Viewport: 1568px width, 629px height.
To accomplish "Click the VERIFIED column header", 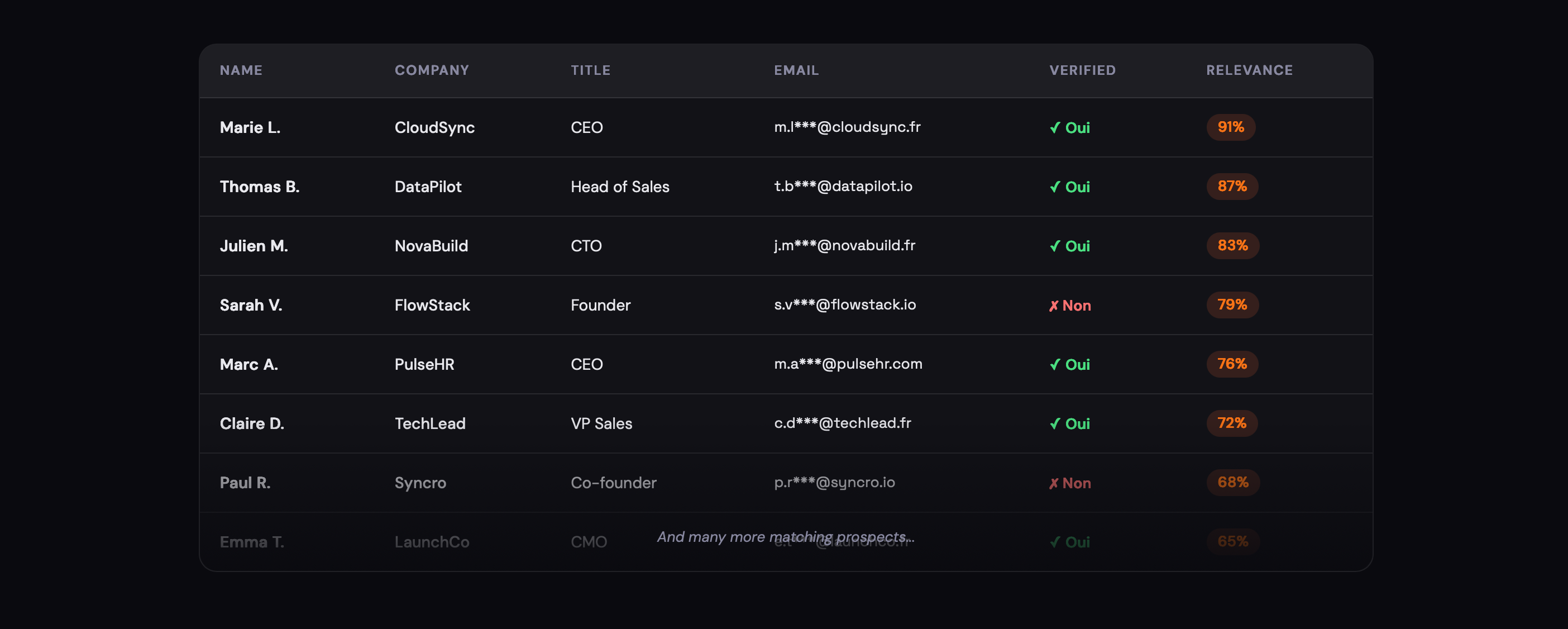I will 1082,70.
